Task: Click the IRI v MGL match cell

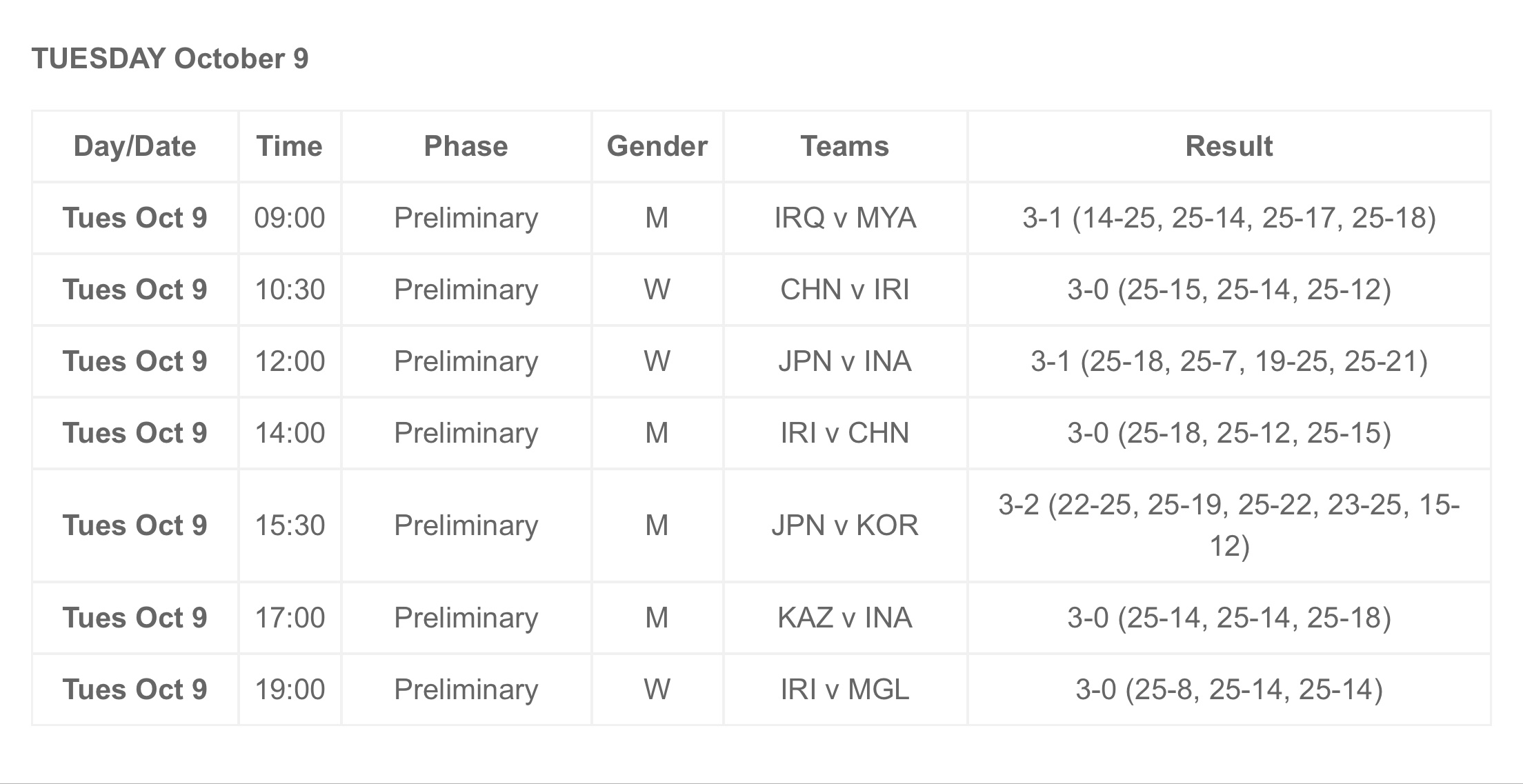Action: (845, 690)
